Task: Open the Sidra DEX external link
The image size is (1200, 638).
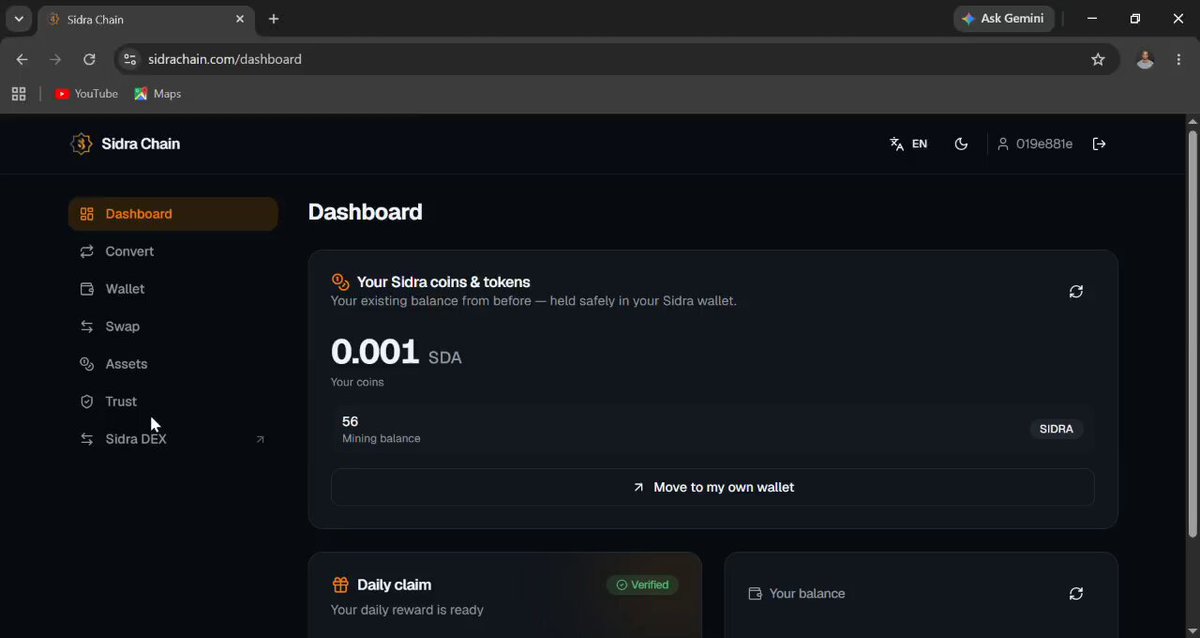Action: [173, 439]
